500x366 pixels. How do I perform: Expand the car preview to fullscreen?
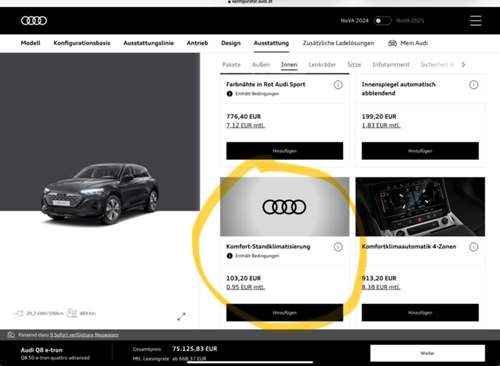click(x=181, y=316)
